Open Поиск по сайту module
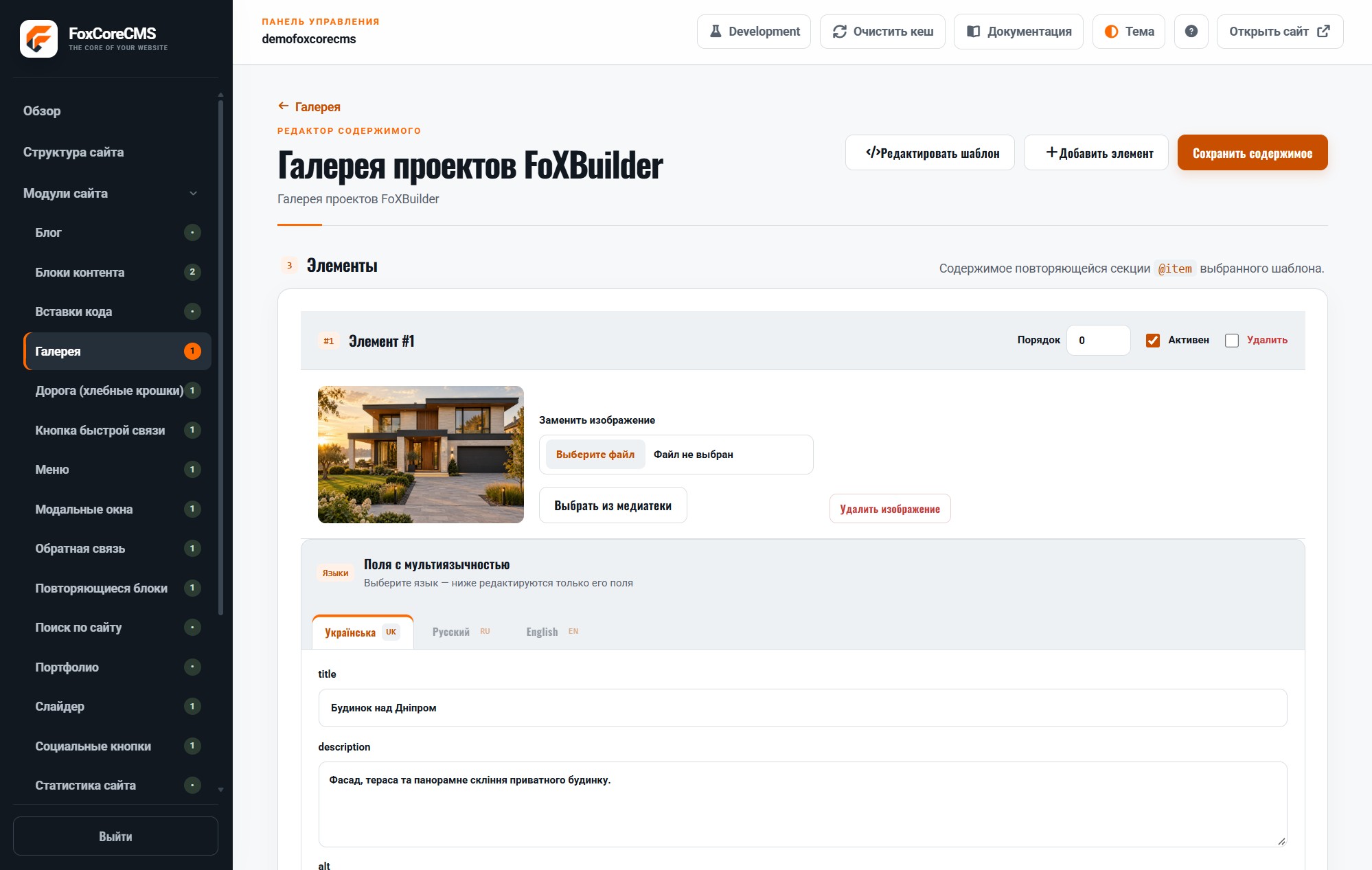 pyautogui.click(x=117, y=628)
